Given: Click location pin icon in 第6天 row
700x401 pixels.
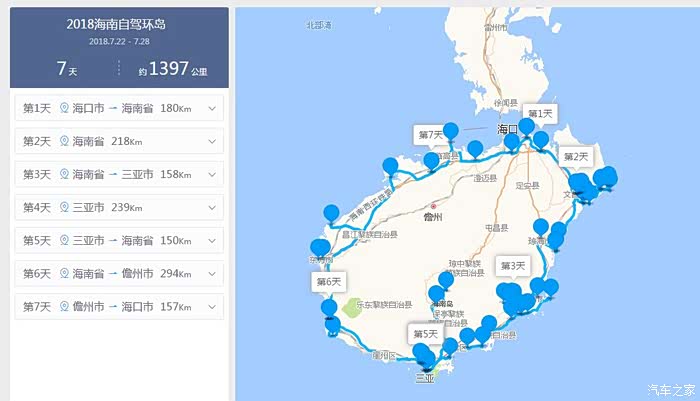Looking at the screenshot, I should (64, 273).
